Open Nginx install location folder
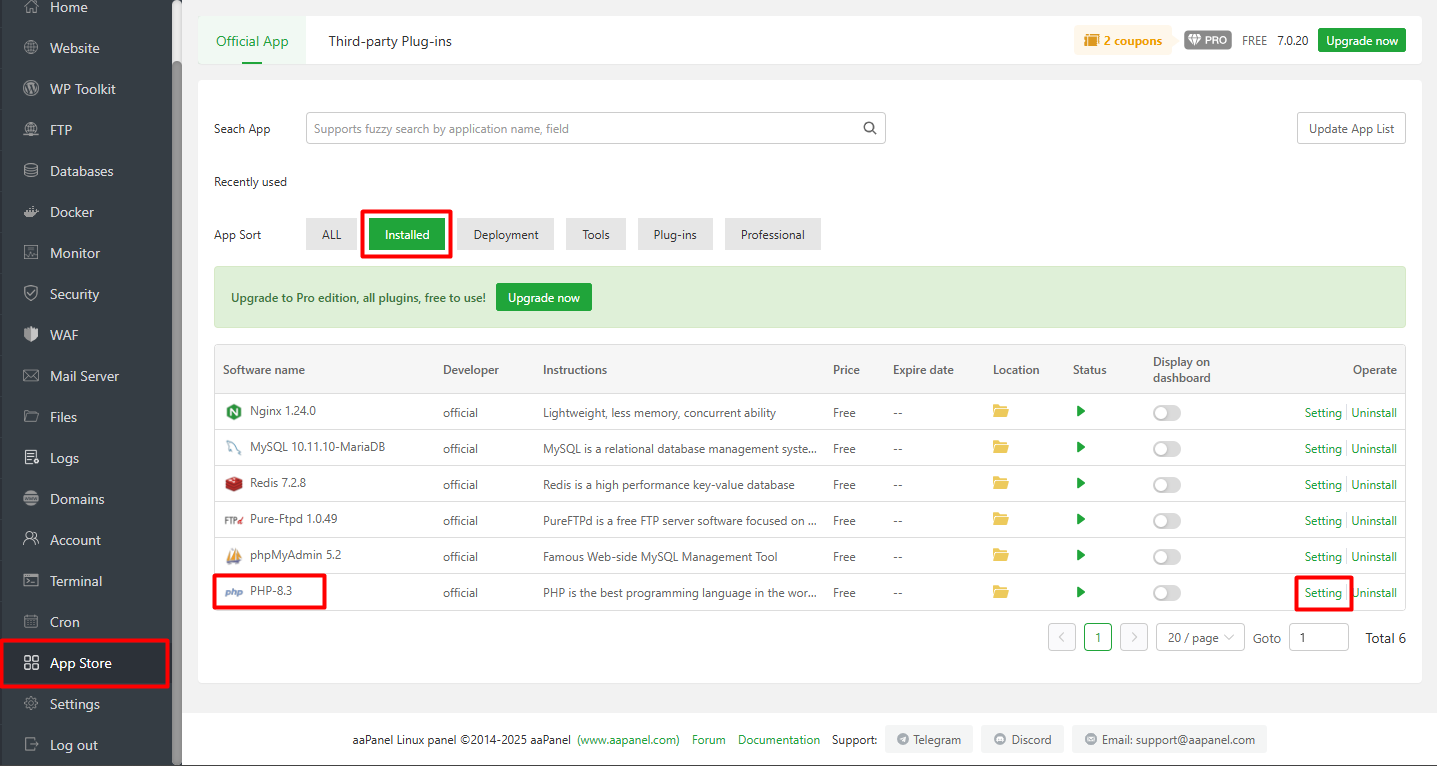This screenshot has width=1437, height=766. 1001,411
